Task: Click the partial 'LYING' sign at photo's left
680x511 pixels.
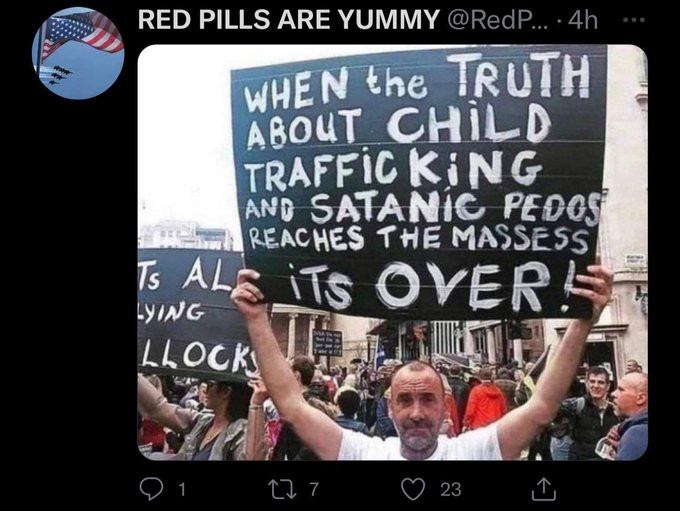Action: click(172, 311)
